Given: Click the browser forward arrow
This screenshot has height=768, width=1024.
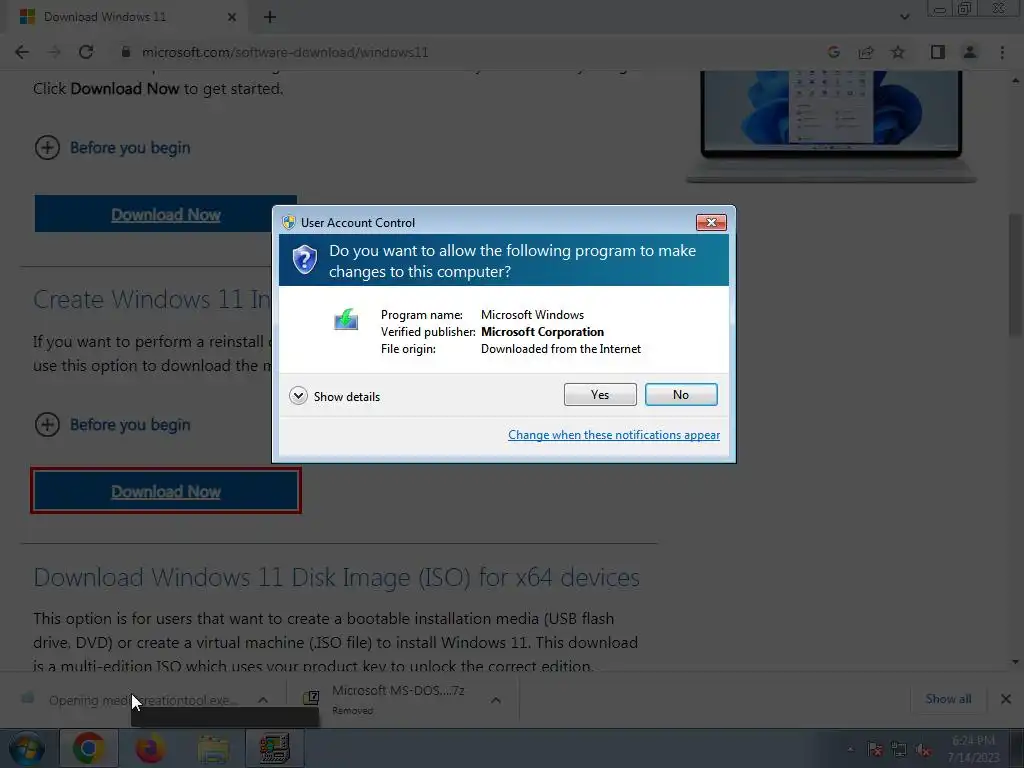Looking at the screenshot, I should click(54, 52).
